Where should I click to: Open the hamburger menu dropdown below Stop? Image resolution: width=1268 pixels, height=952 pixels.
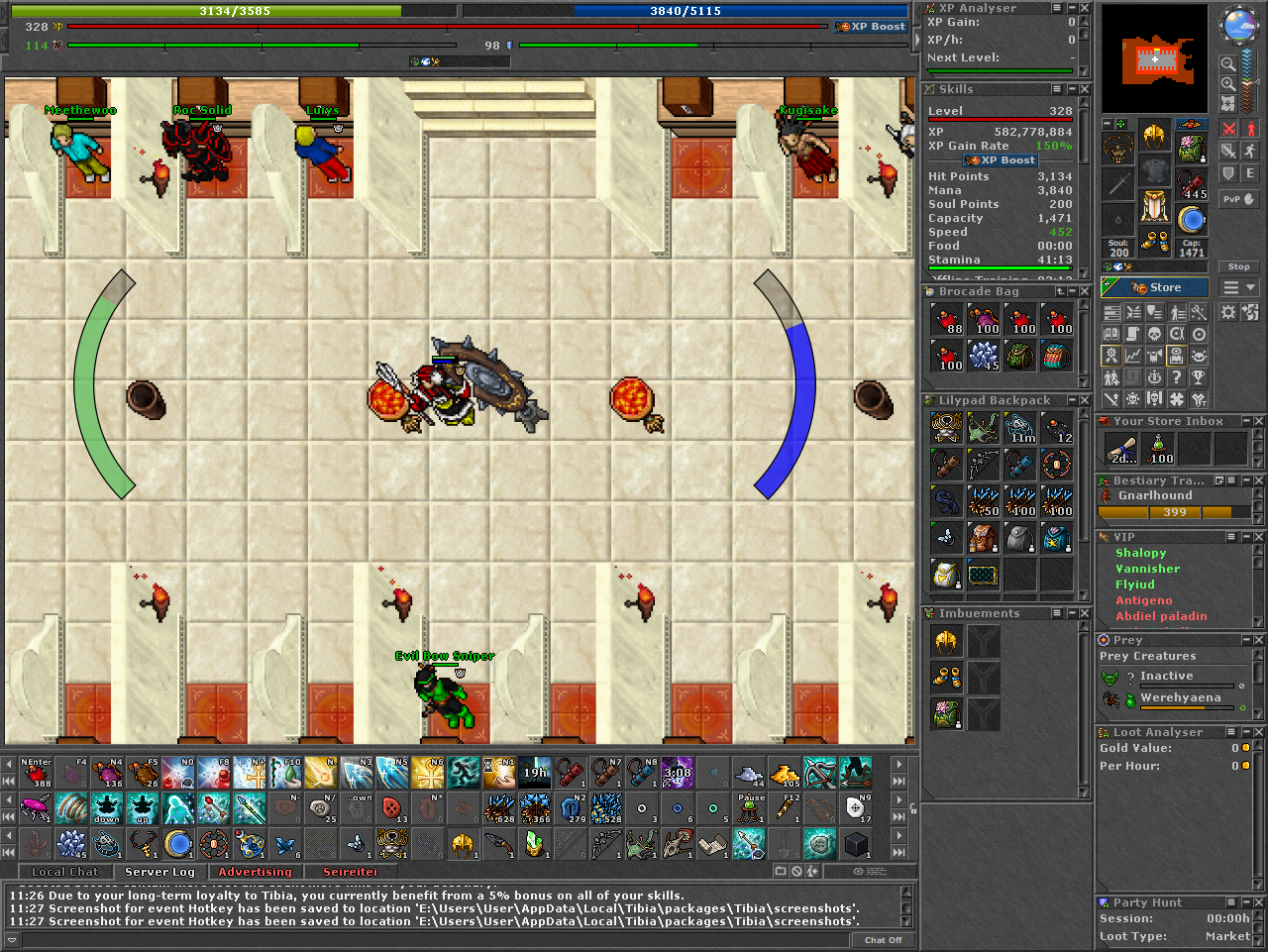1239,287
